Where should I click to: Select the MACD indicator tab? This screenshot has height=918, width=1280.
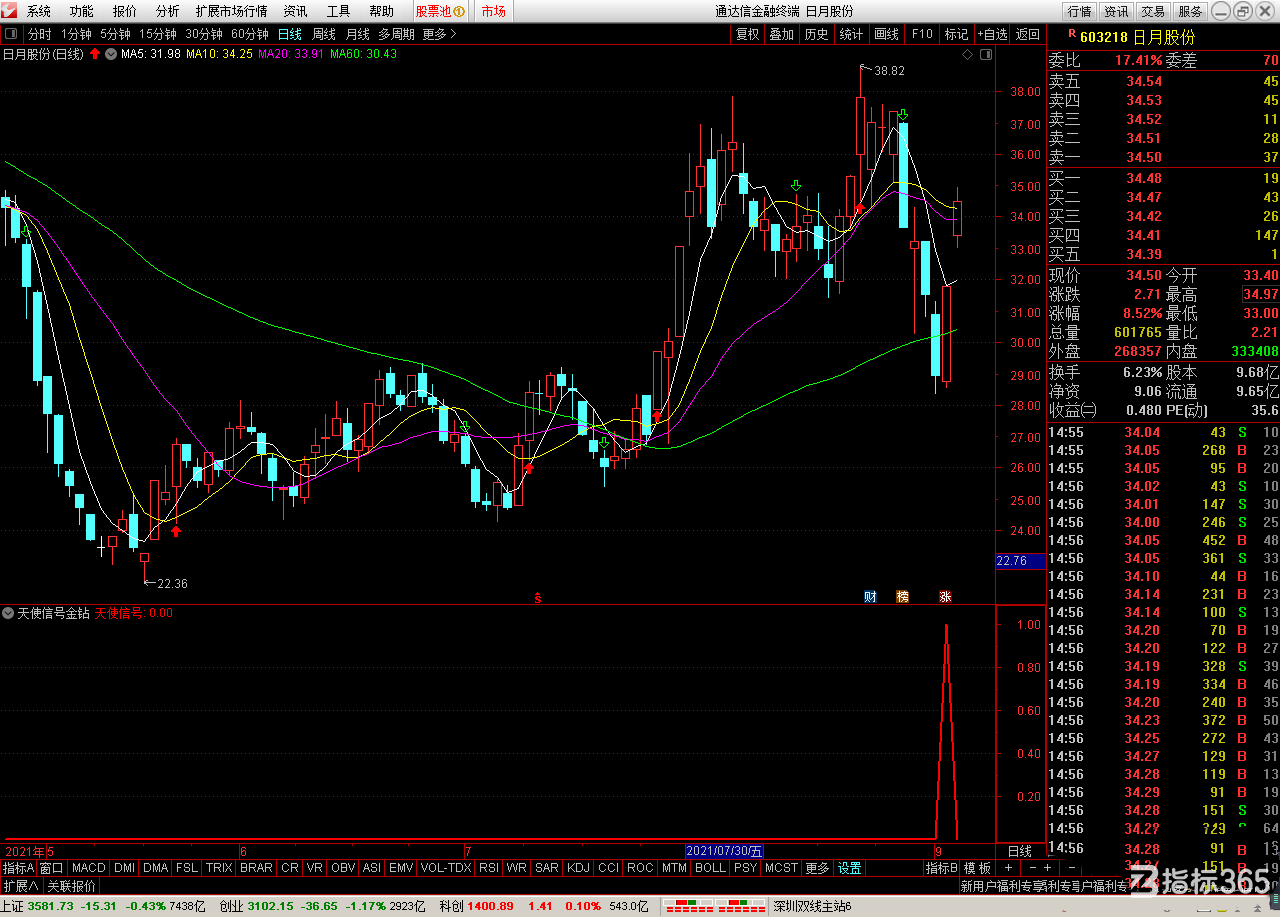[89, 868]
